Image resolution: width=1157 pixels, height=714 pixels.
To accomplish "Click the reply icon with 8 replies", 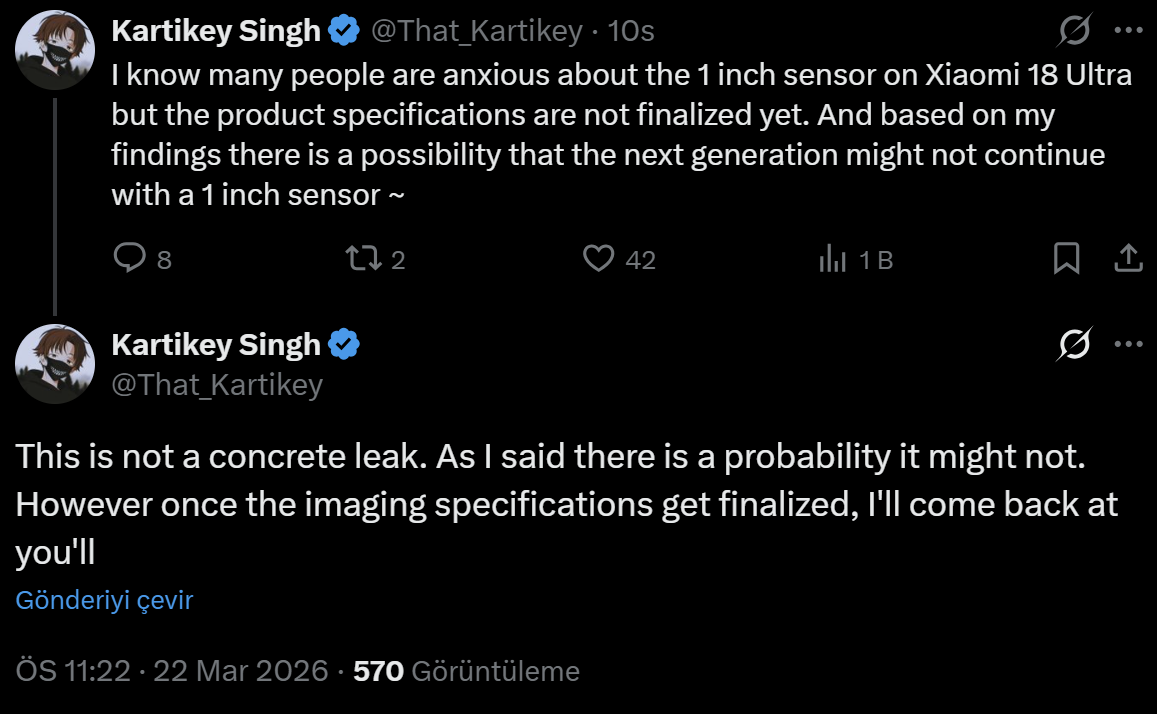I will (130, 259).
